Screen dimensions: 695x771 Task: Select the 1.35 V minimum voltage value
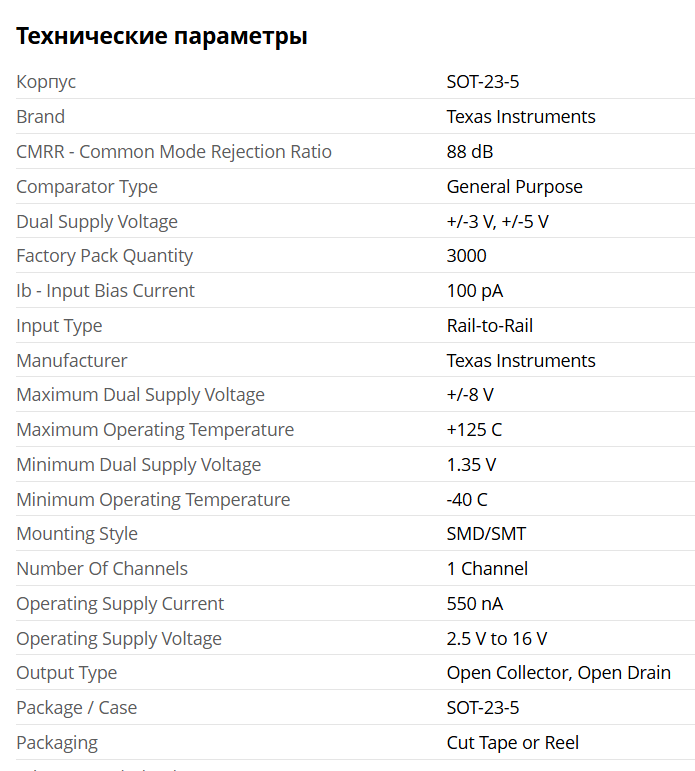tap(471, 465)
